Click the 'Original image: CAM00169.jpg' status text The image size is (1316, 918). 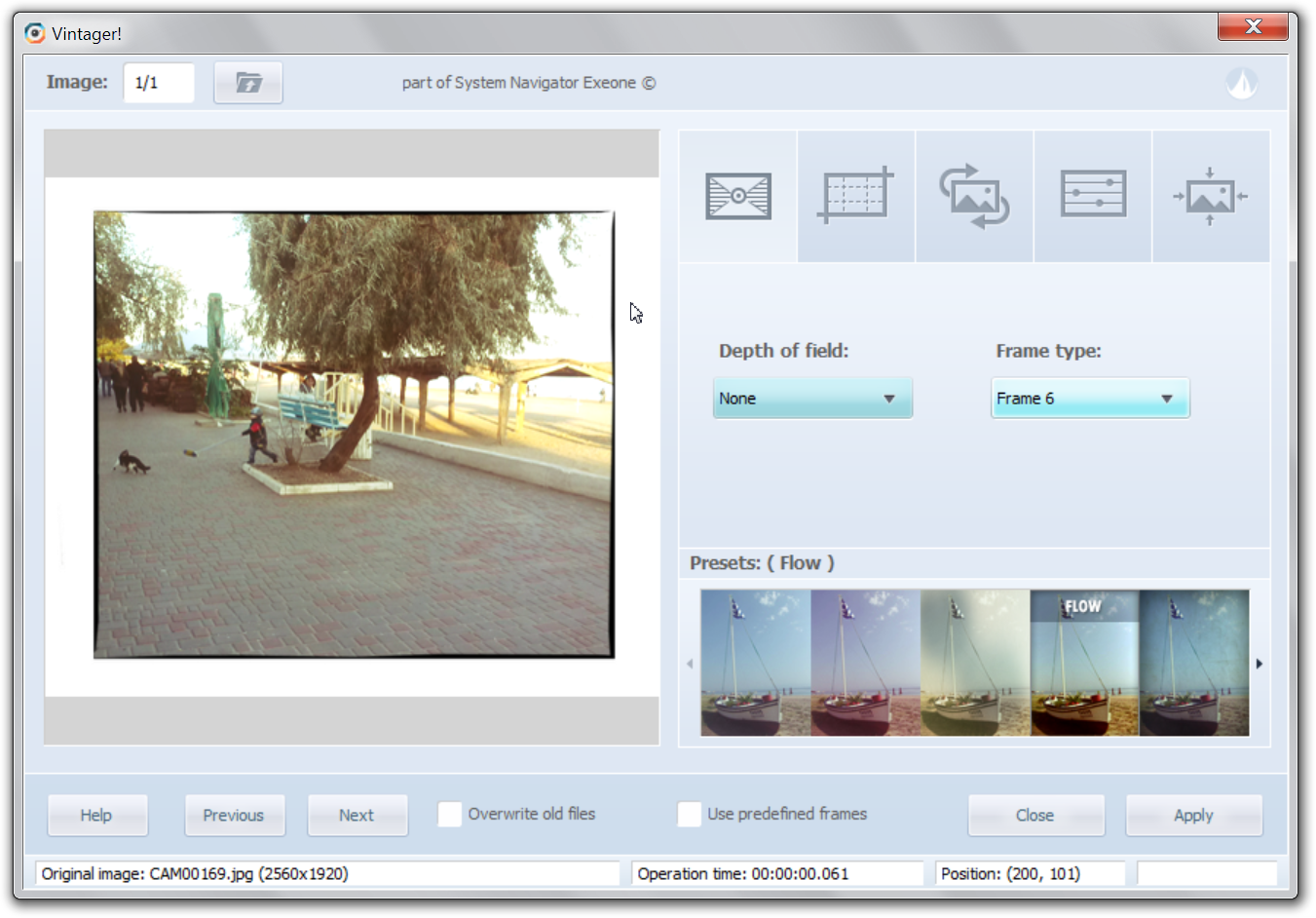coord(195,874)
